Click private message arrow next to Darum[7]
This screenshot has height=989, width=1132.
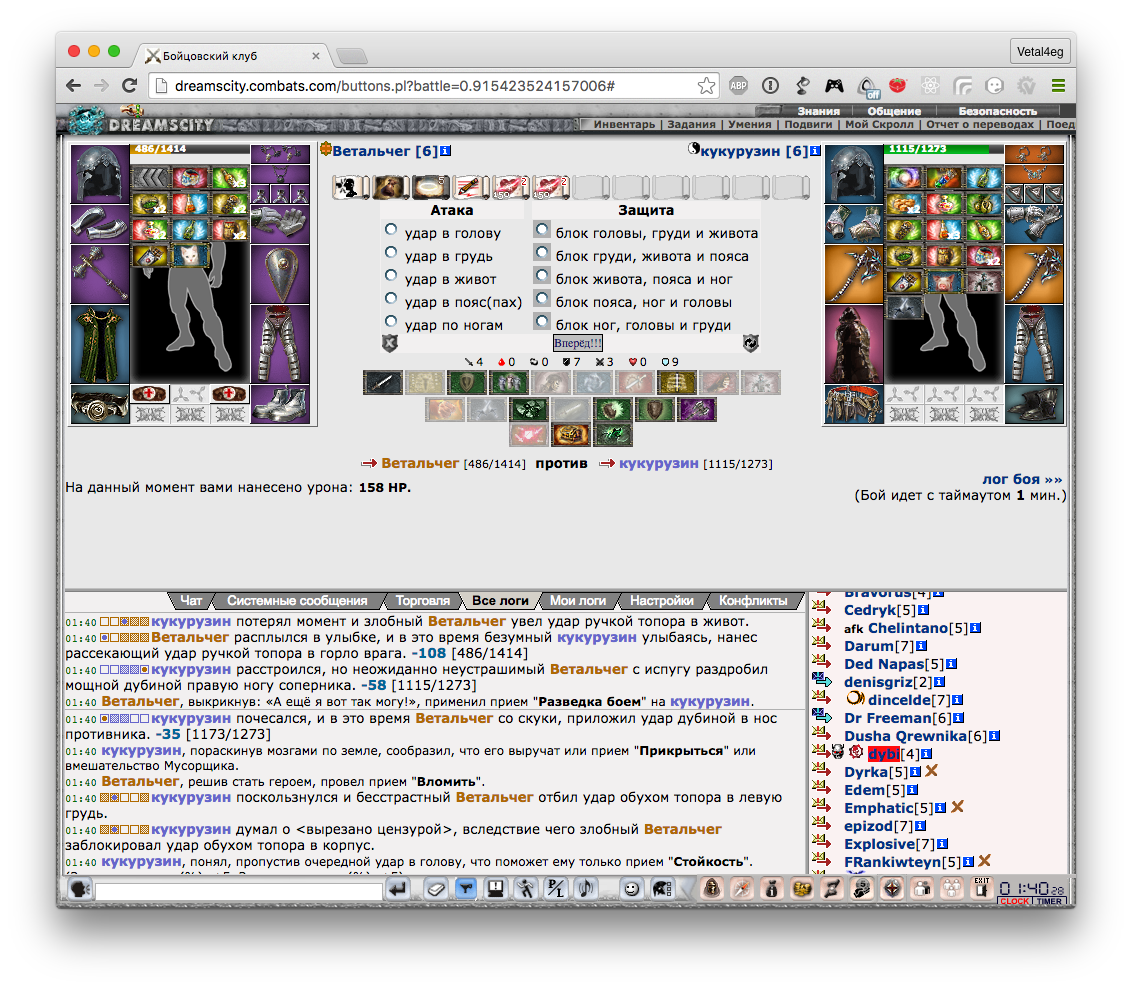(x=821, y=643)
